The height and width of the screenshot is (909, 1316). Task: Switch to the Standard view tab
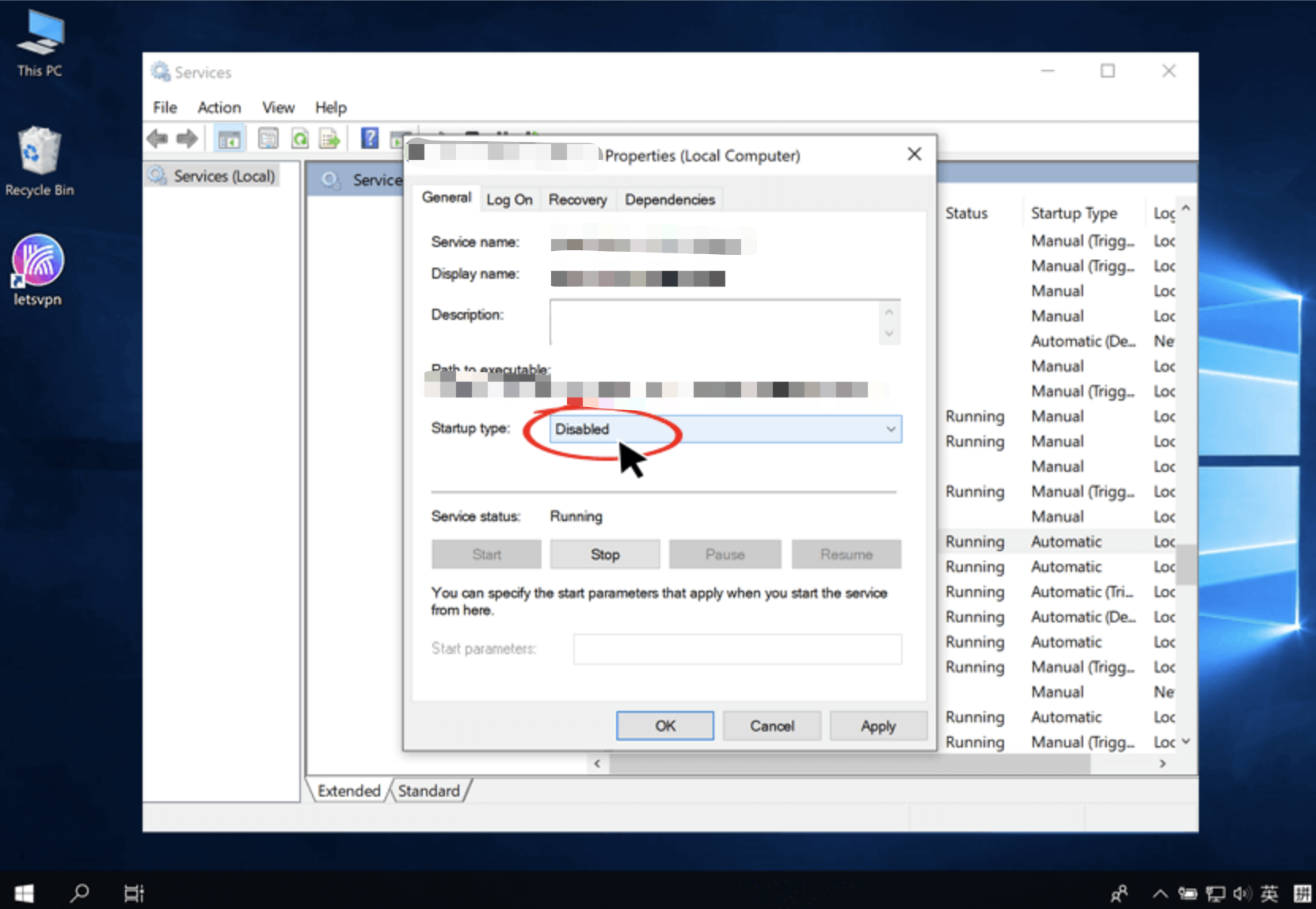point(429,791)
